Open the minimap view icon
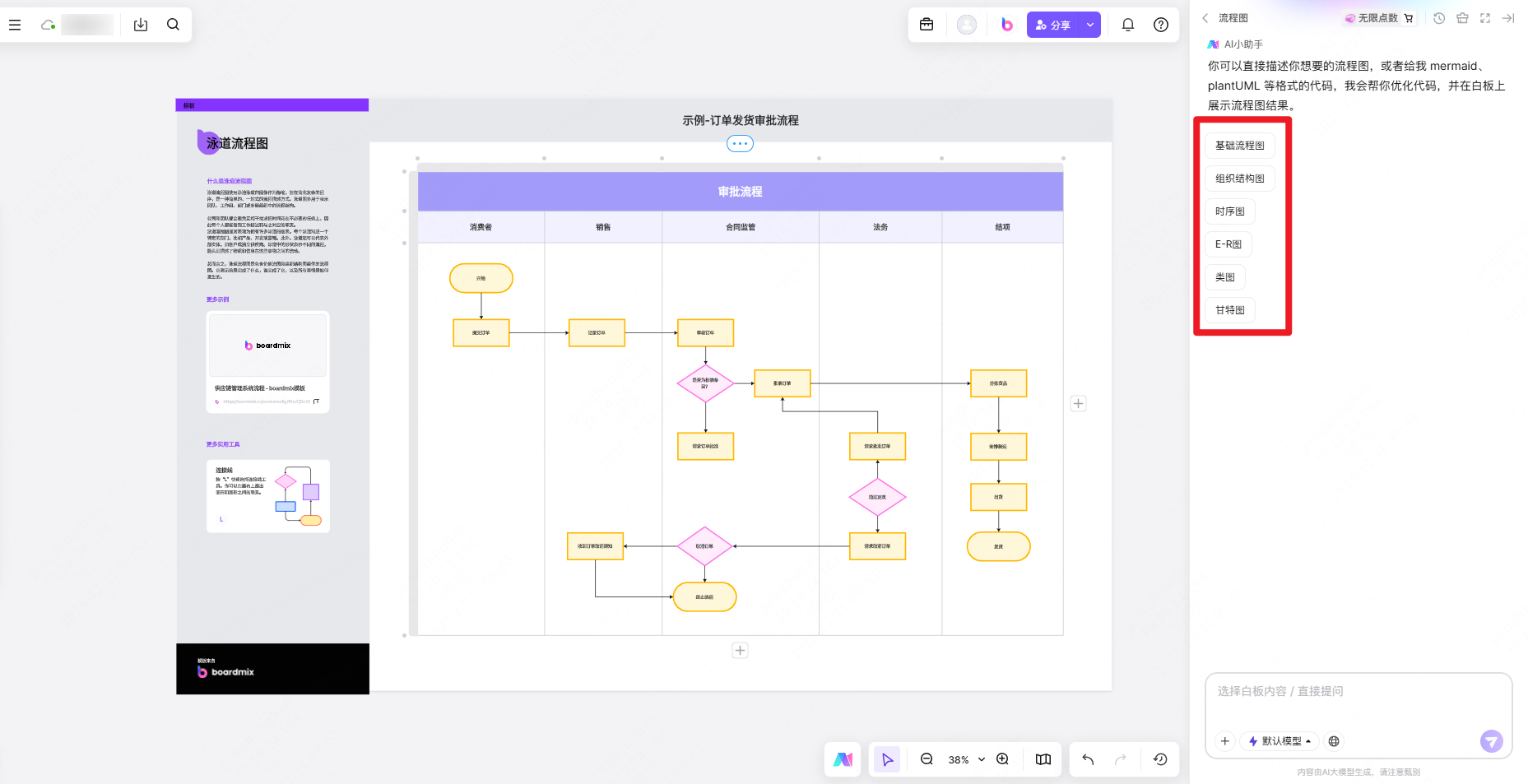The image size is (1528, 784). (x=1043, y=759)
